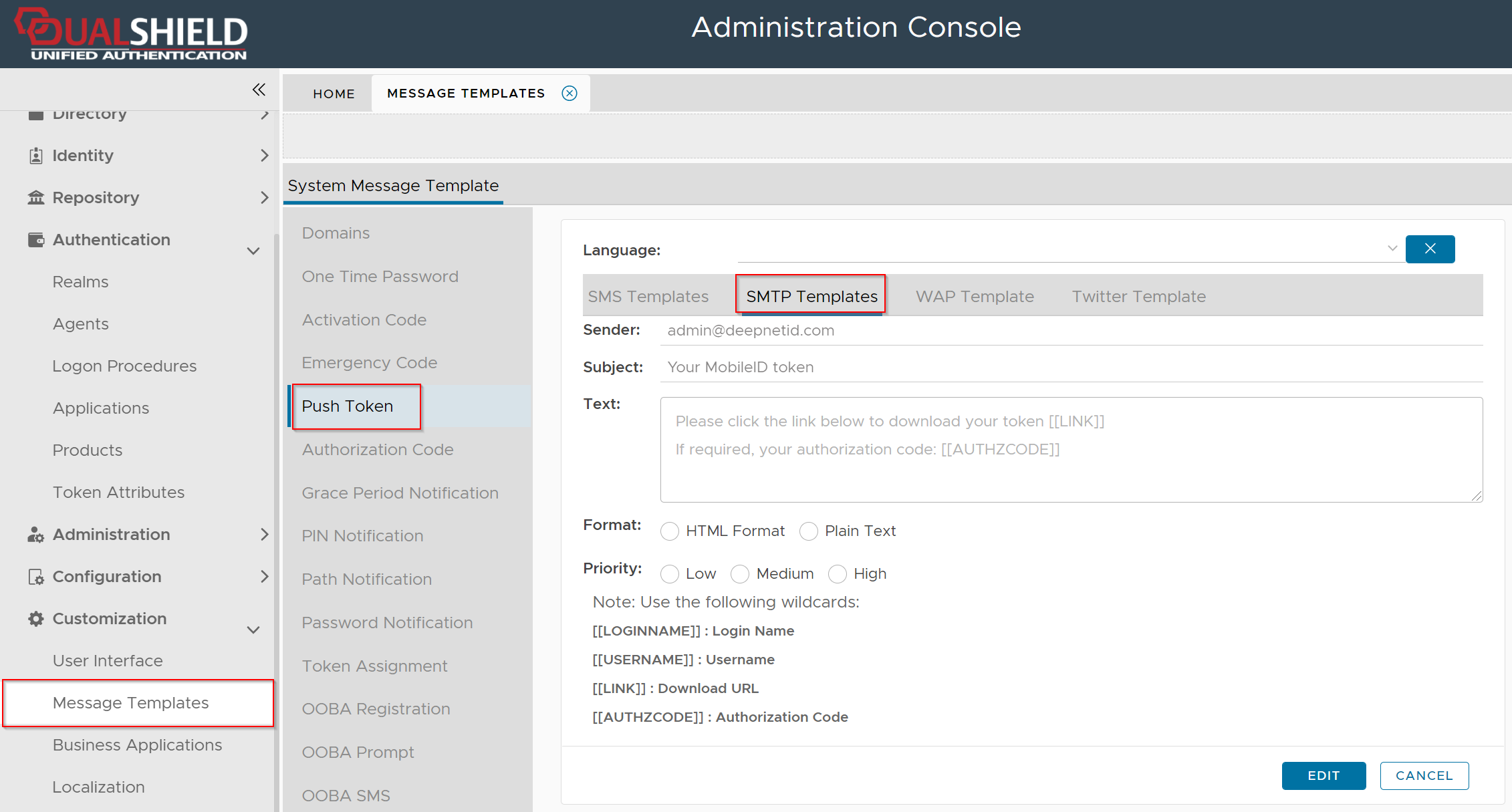Collapse the Authentication section arrow
The width and height of the screenshot is (1512, 812).
[x=253, y=251]
